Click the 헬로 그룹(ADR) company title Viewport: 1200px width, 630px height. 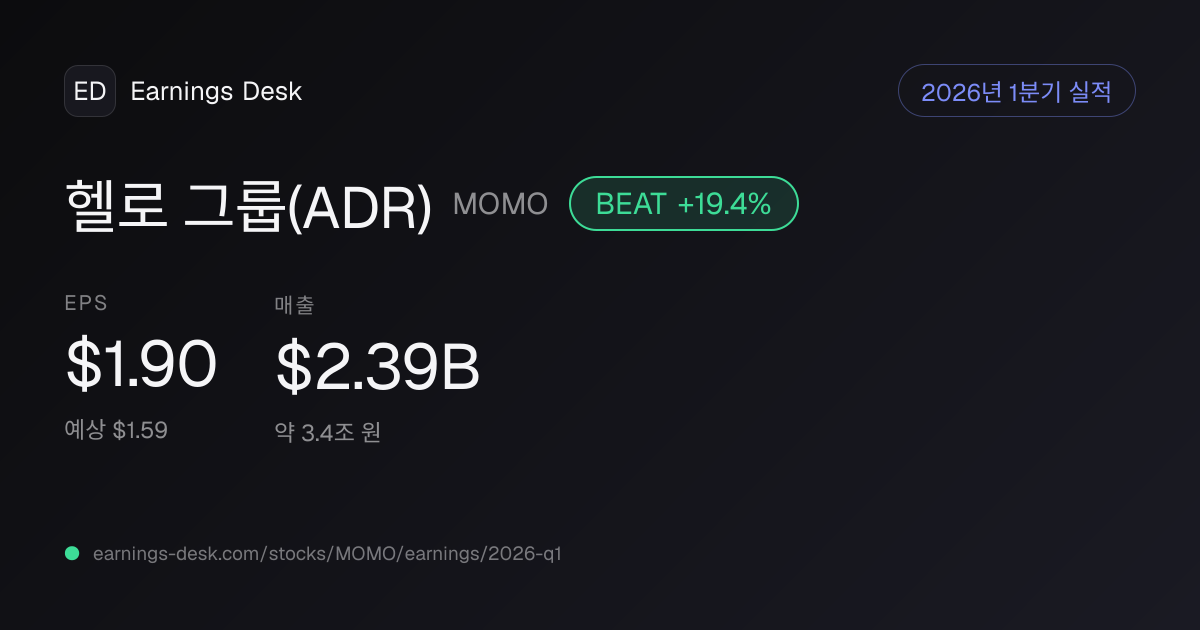coord(249,204)
